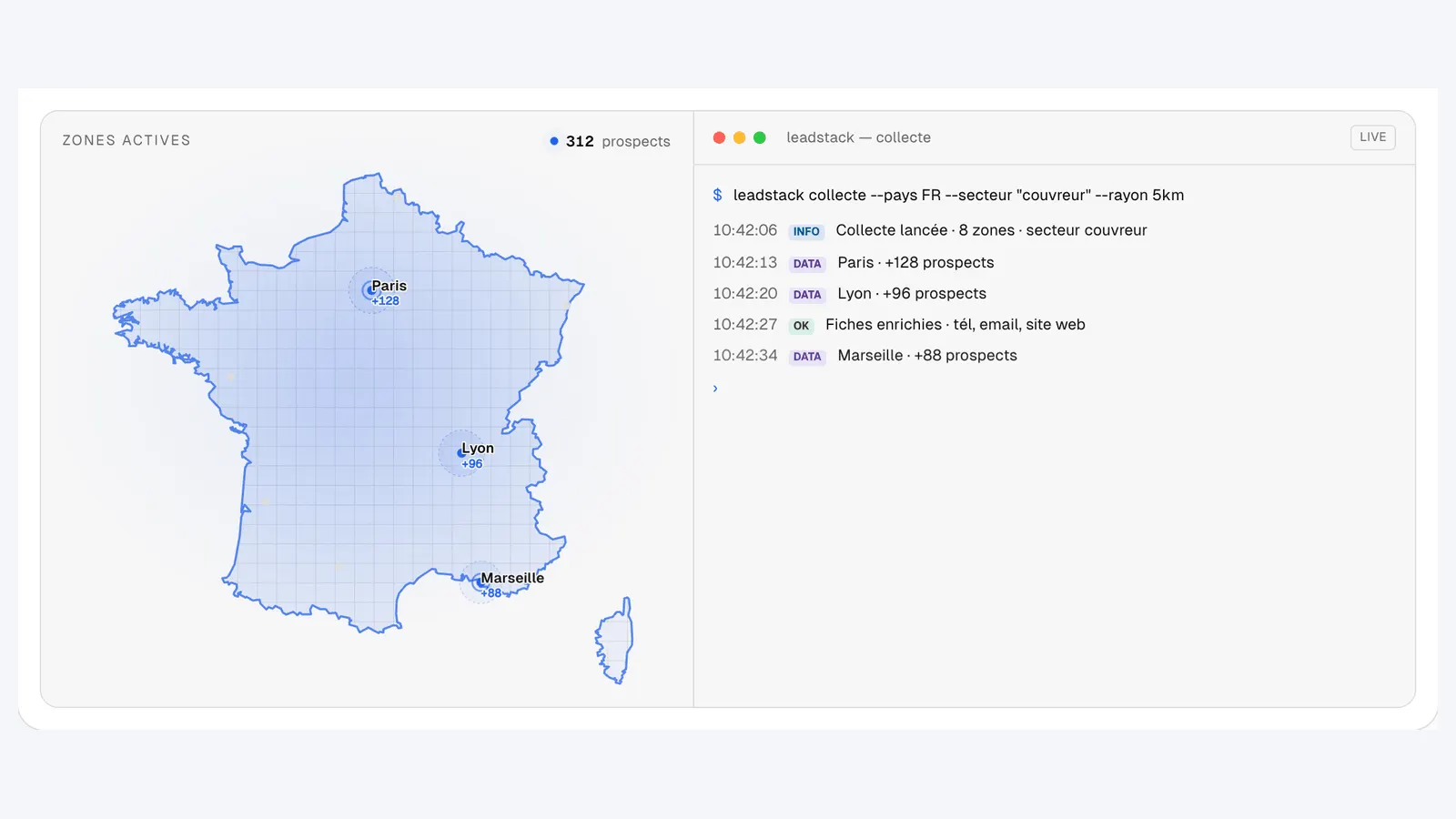The height and width of the screenshot is (819, 1456).
Task: Click the 'leadstack collecte --pays FR' command
Action: pyautogui.click(x=958, y=195)
